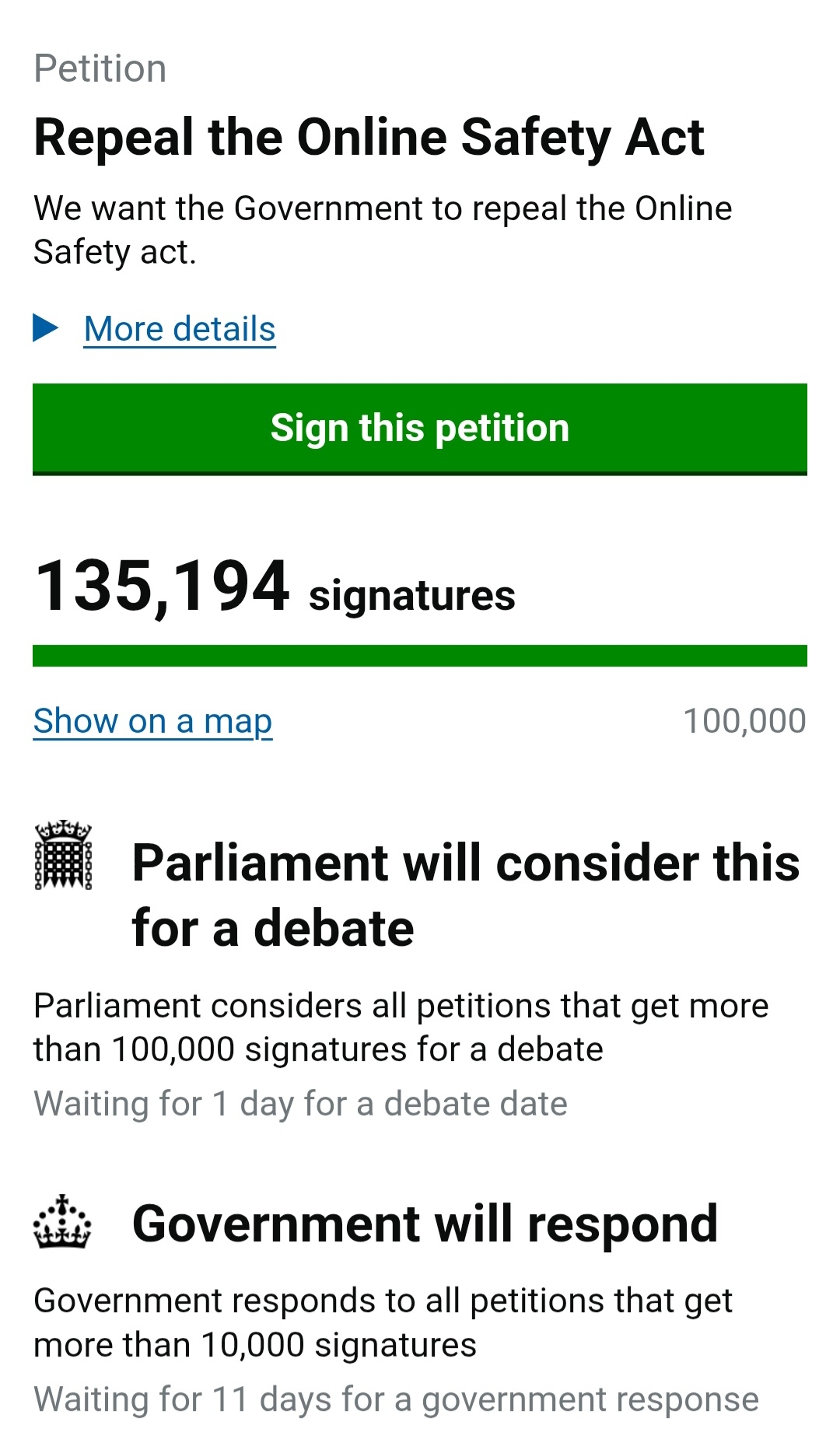This screenshot has height=1432, width=840.
Task: Click the 'Waiting for 1 day' debate status
Action: (300, 1104)
